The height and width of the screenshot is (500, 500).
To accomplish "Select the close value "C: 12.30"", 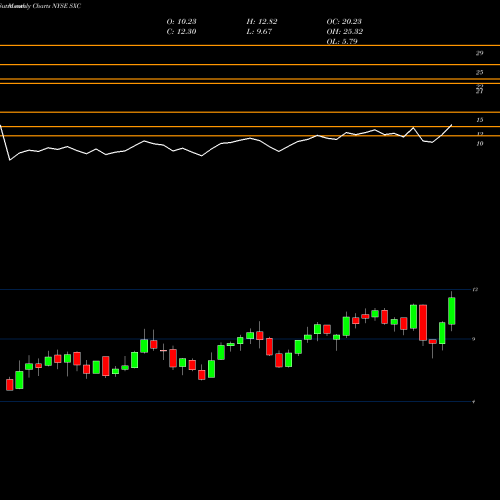I will [x=181, y=32].
